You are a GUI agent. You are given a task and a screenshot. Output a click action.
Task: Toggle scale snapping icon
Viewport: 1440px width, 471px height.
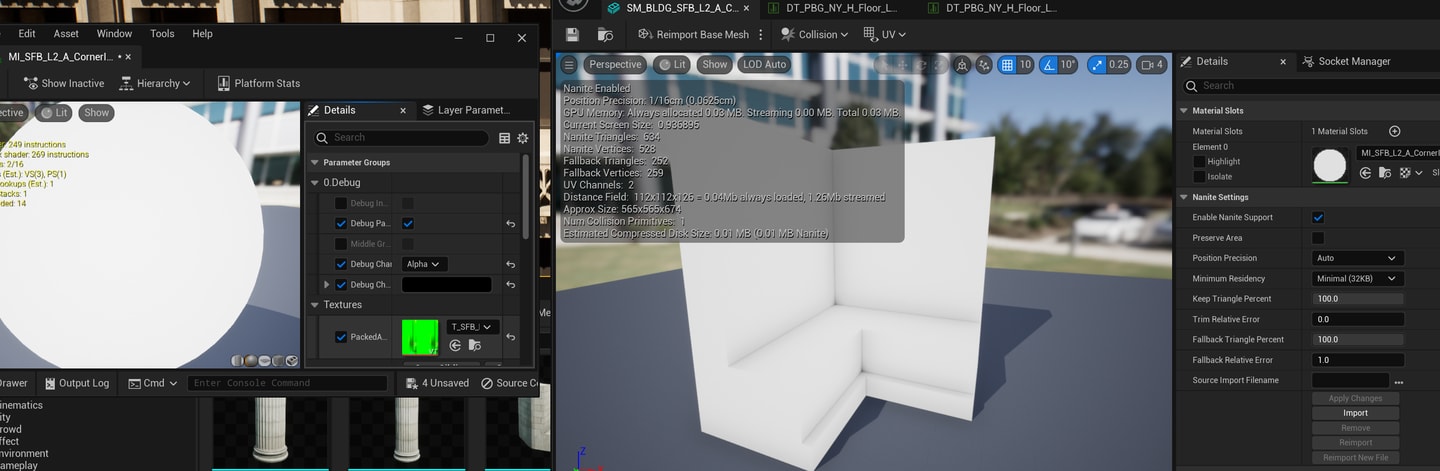1098,65
